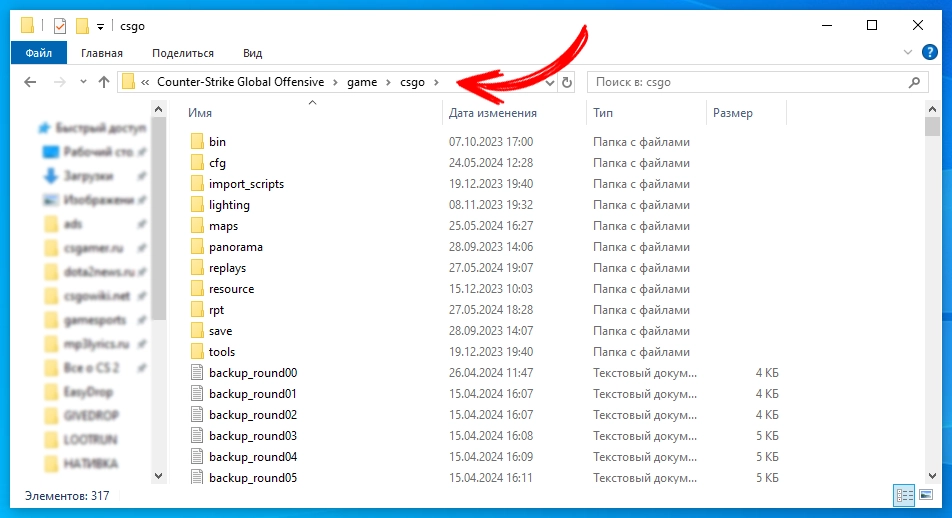
Task: Go up one level with the up arrow
Action: tap(104, 82)
